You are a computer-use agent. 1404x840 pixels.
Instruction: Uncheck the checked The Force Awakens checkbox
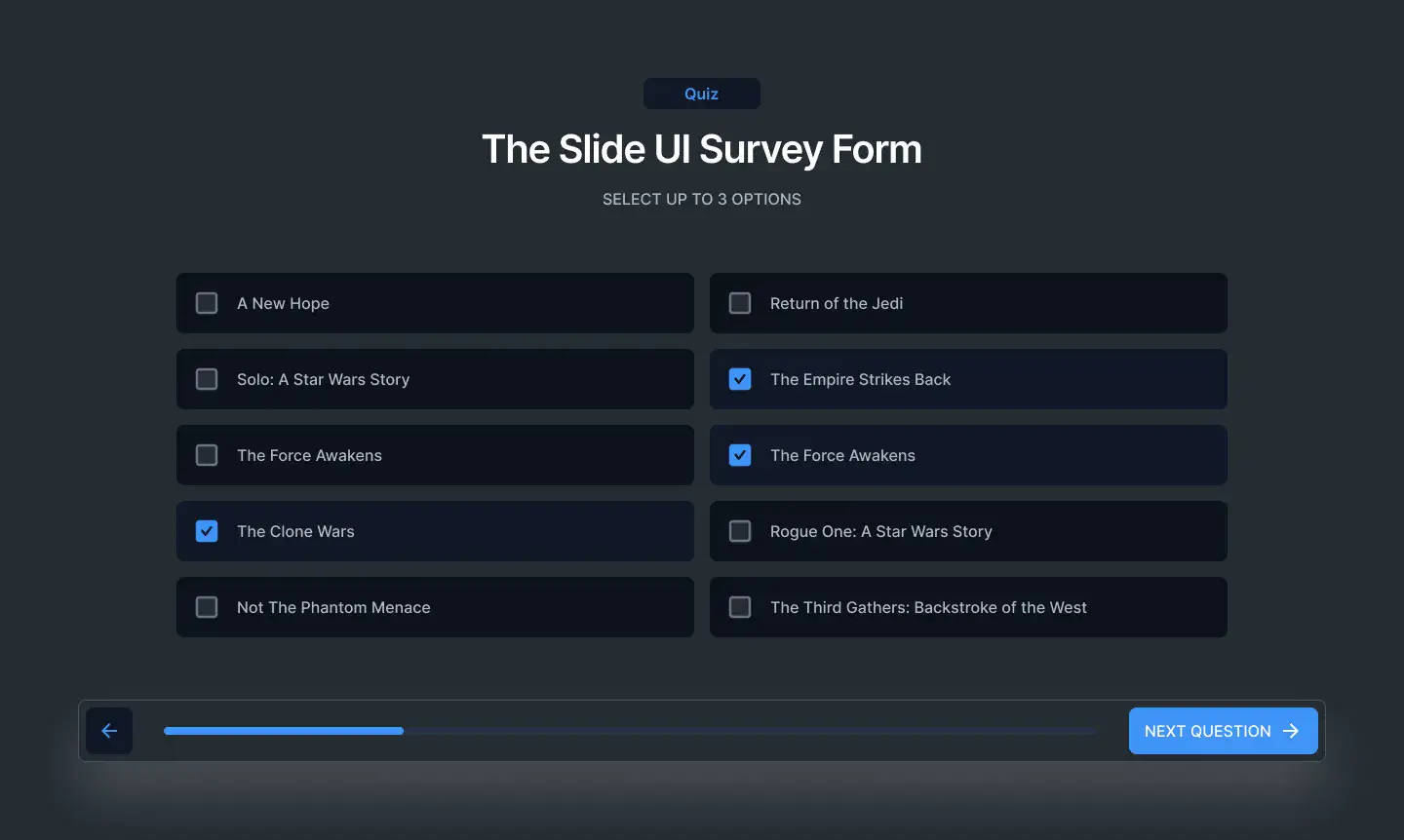(740, 455)
